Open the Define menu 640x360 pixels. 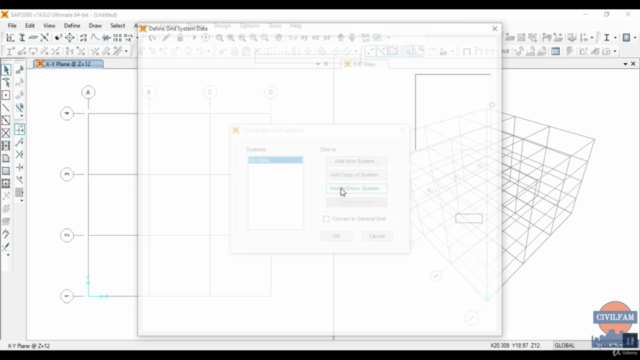tap(72, 26)
